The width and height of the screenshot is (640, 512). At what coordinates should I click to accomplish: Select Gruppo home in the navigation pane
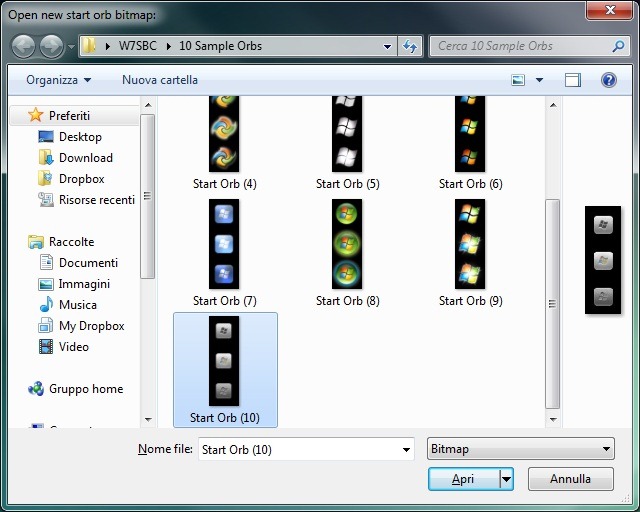86,389
